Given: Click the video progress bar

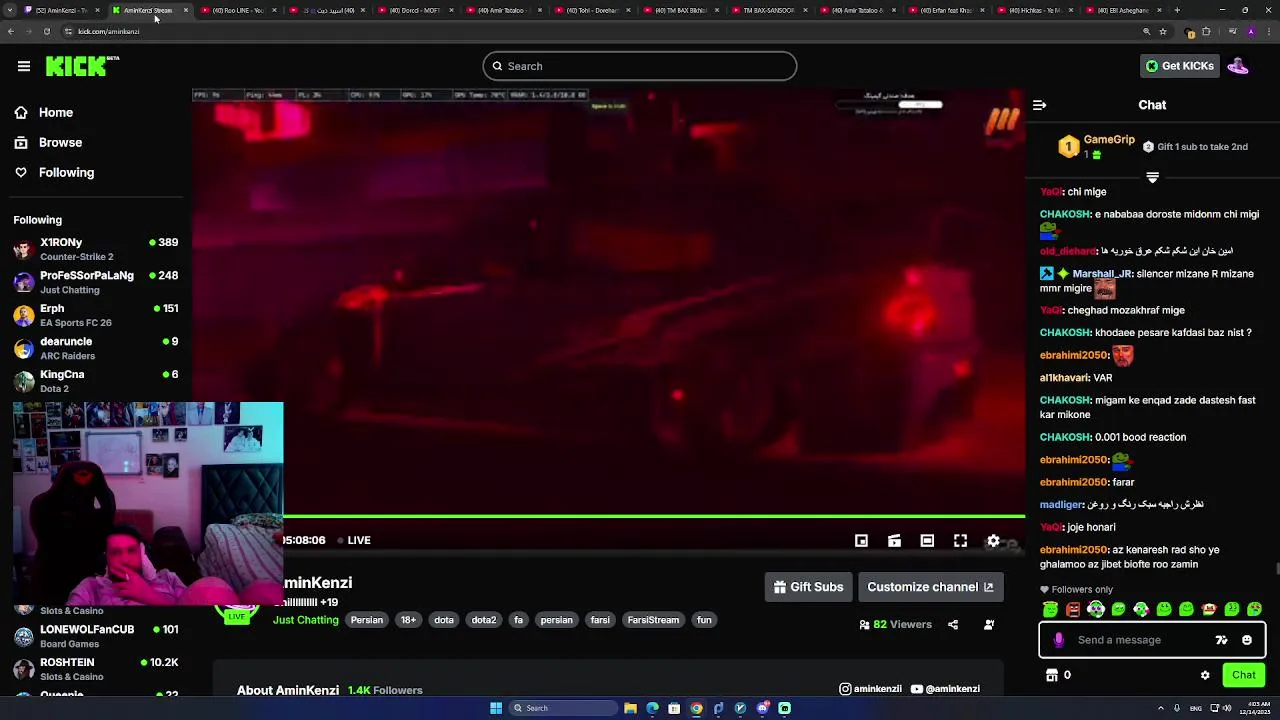Looking at the screenshot, I should pyautogui.click(x=654, y=517).
